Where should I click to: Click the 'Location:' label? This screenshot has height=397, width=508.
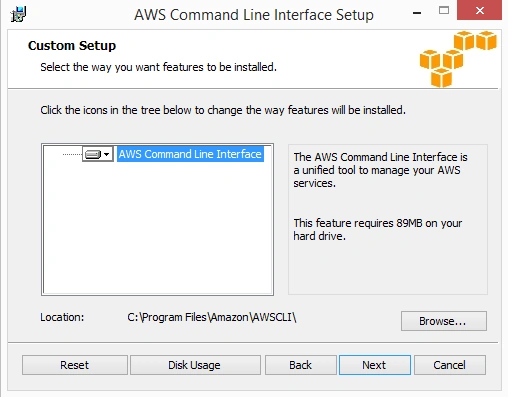(x=62, y=317)
